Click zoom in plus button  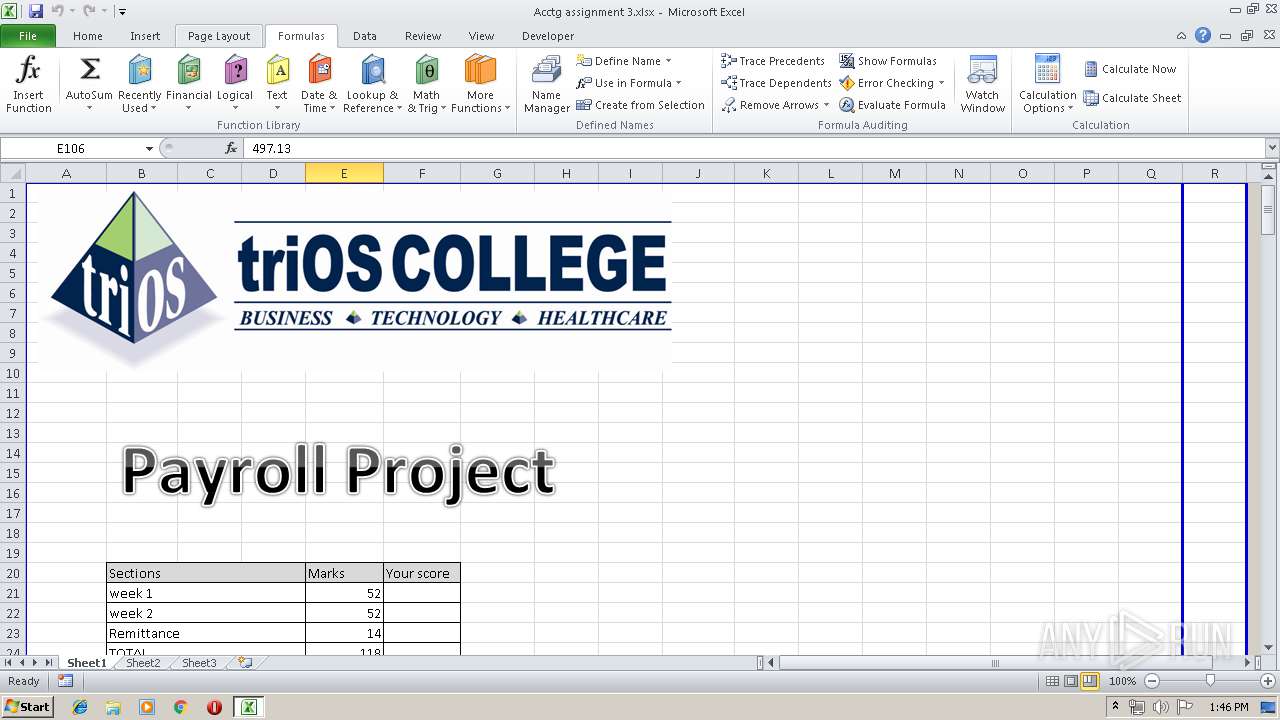click(x=1268, y=681)
